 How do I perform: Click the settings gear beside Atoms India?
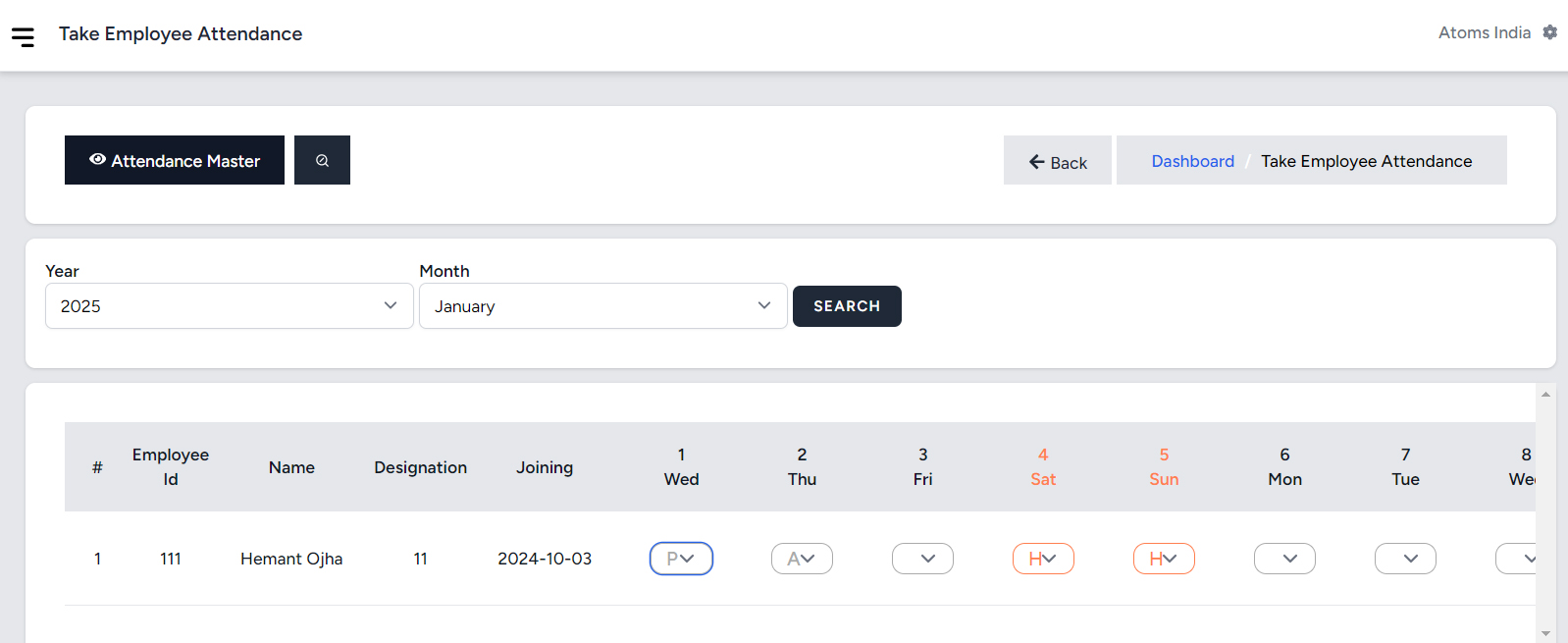click(x=1549, y=32)
